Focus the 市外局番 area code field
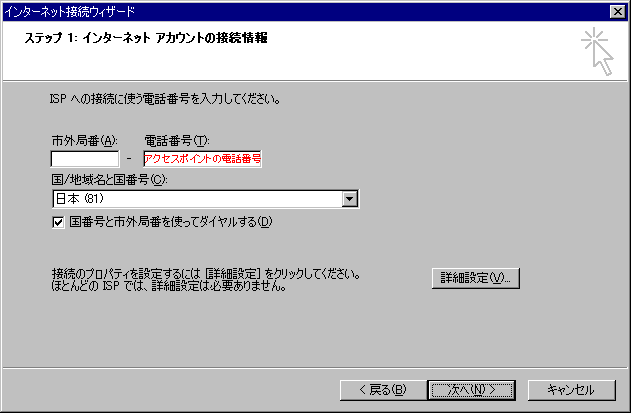Image resolution: width=631 pixels, height=413 pixels. [x=85, y=159]
